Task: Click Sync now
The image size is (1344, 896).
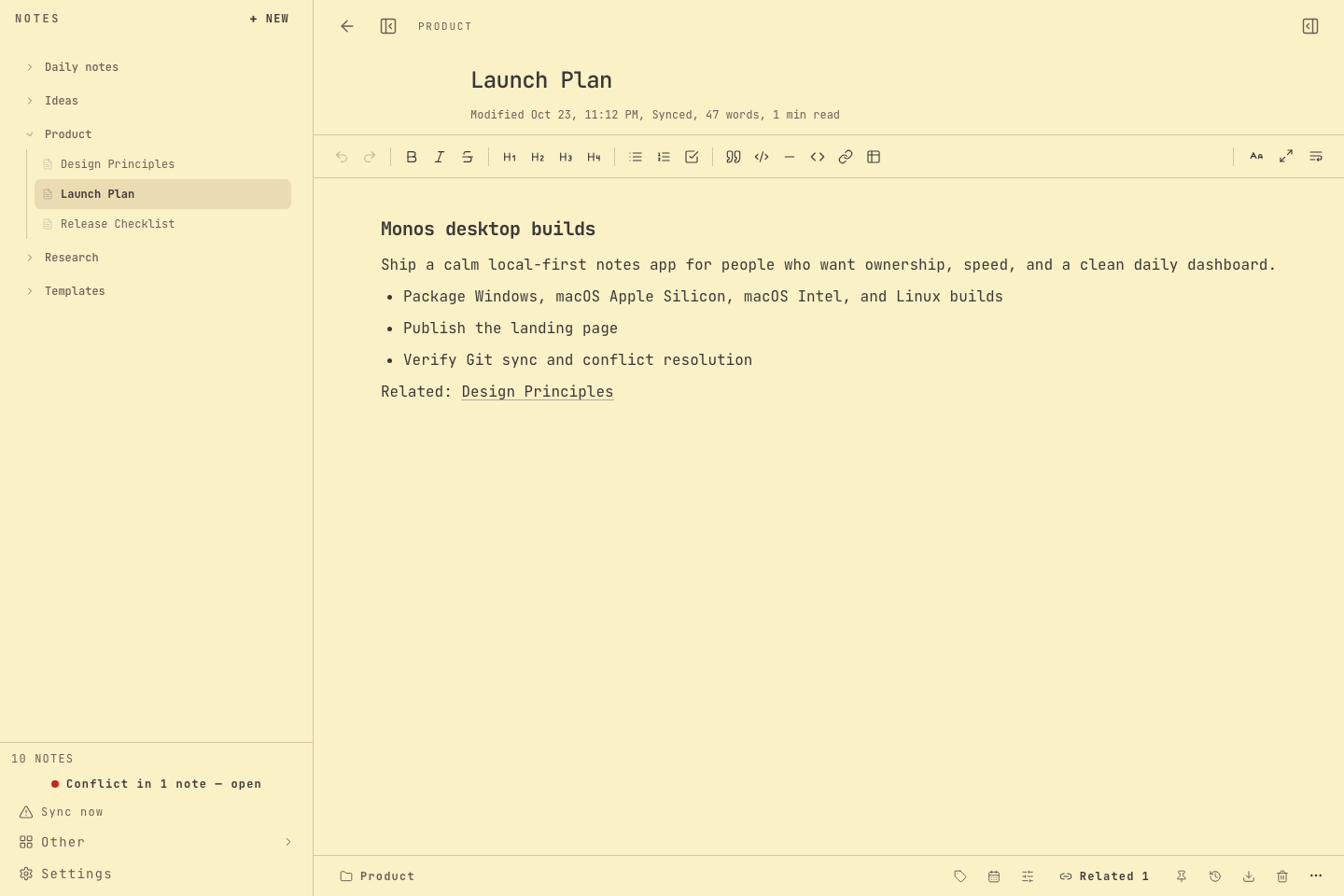Action: coord(157,812)
